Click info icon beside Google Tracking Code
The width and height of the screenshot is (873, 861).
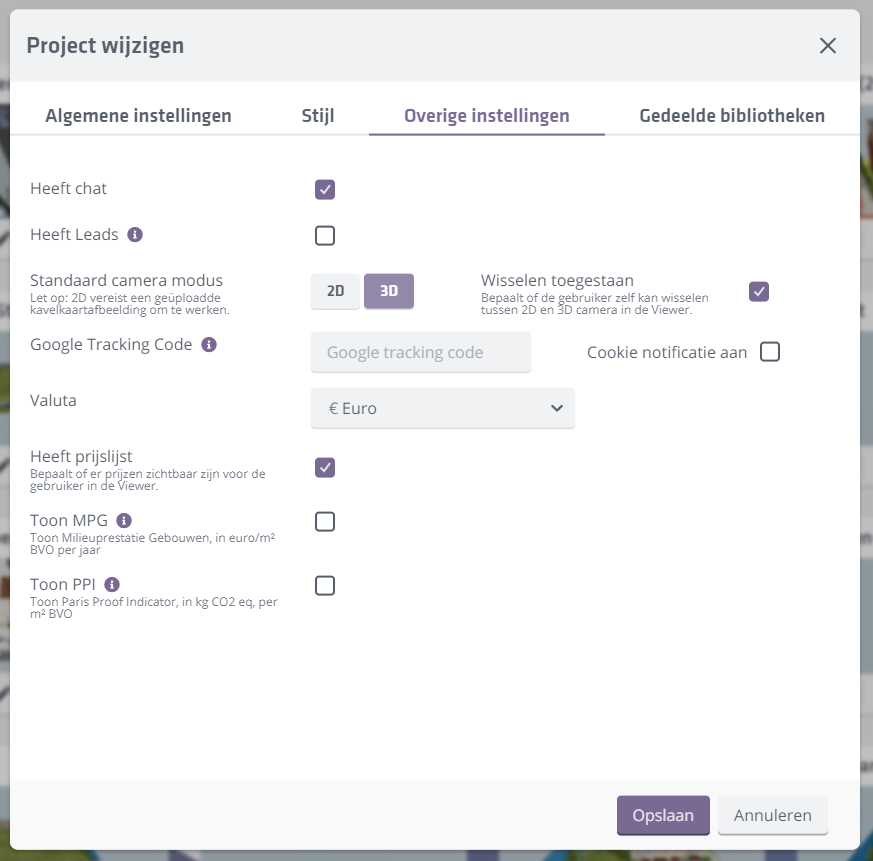(208, 344)
